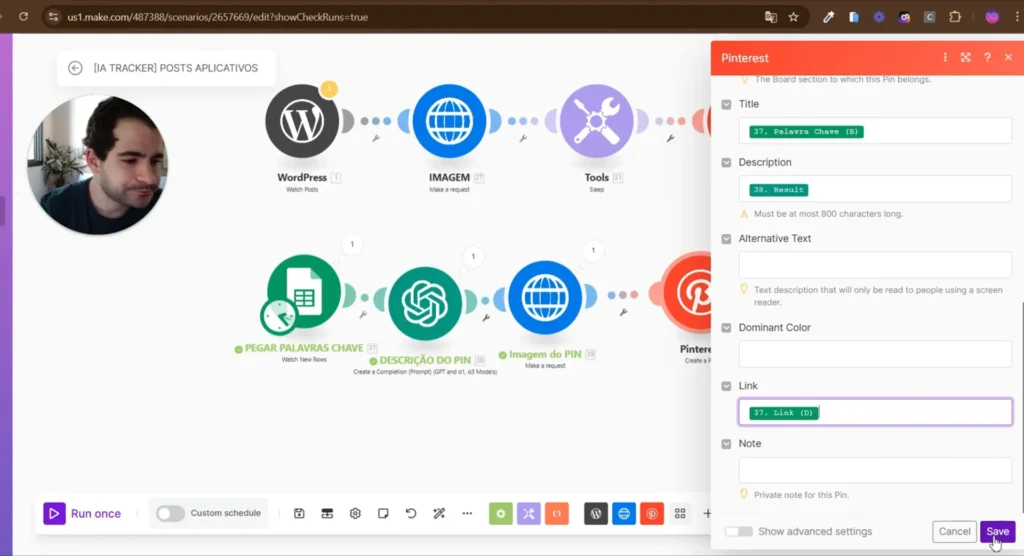Click the undo arrow in bottom toolbar
This screenshot has width=1024, height=556.
point(411,514)
